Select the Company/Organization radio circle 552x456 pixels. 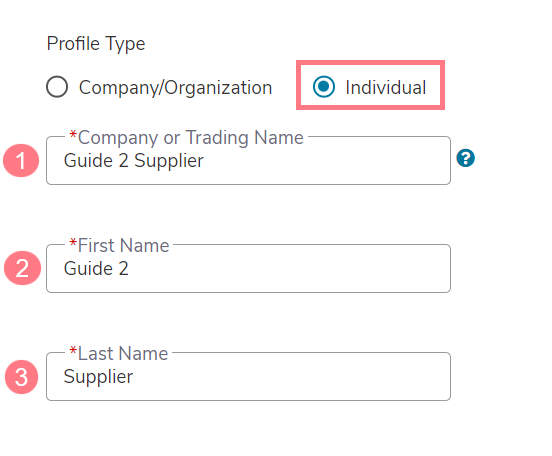pyautogui.click(x=57, y=87)
